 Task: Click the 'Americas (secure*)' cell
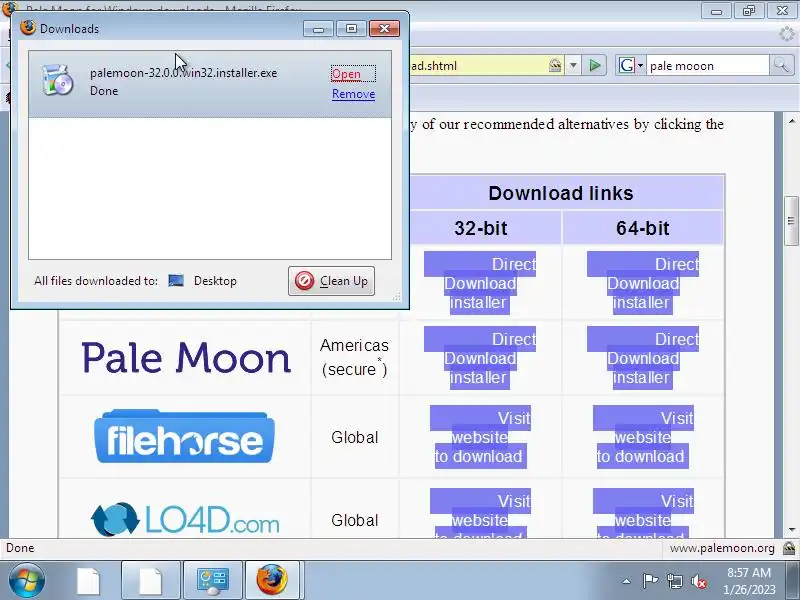[355, 357]
